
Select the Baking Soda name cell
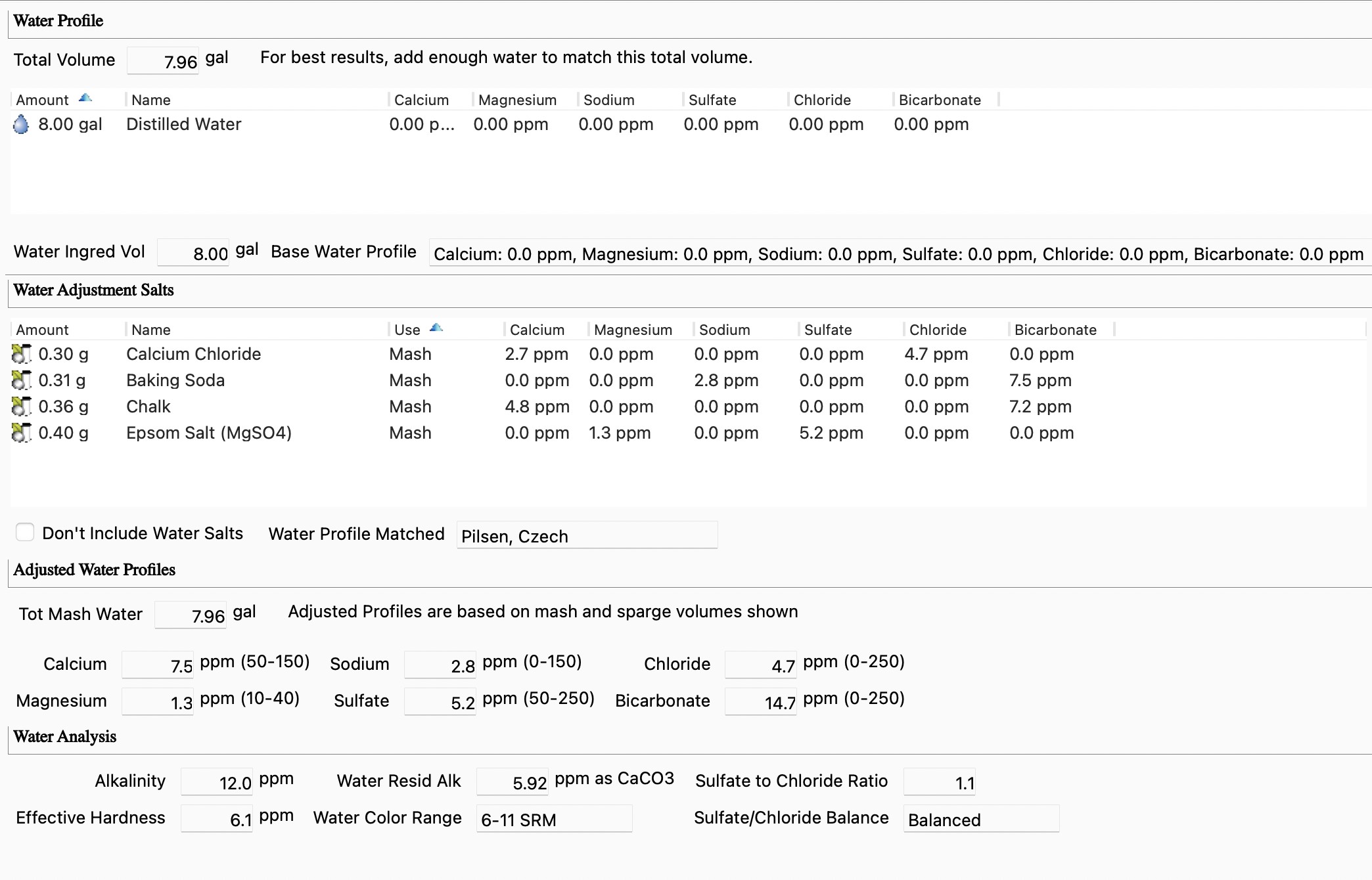click(175, 380)
